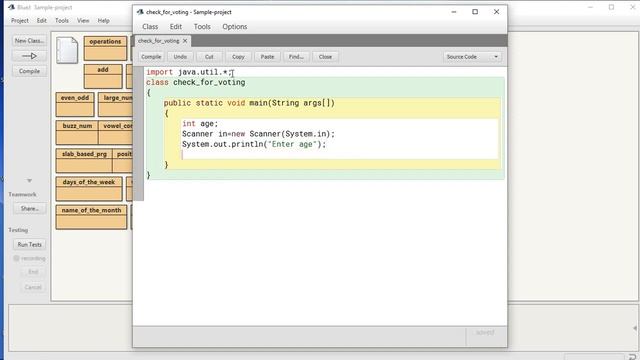Image resolution: width=640 pixels, height=360 pixels.
Task: Click the saved status indicator in editor
Action: [485, 333]
